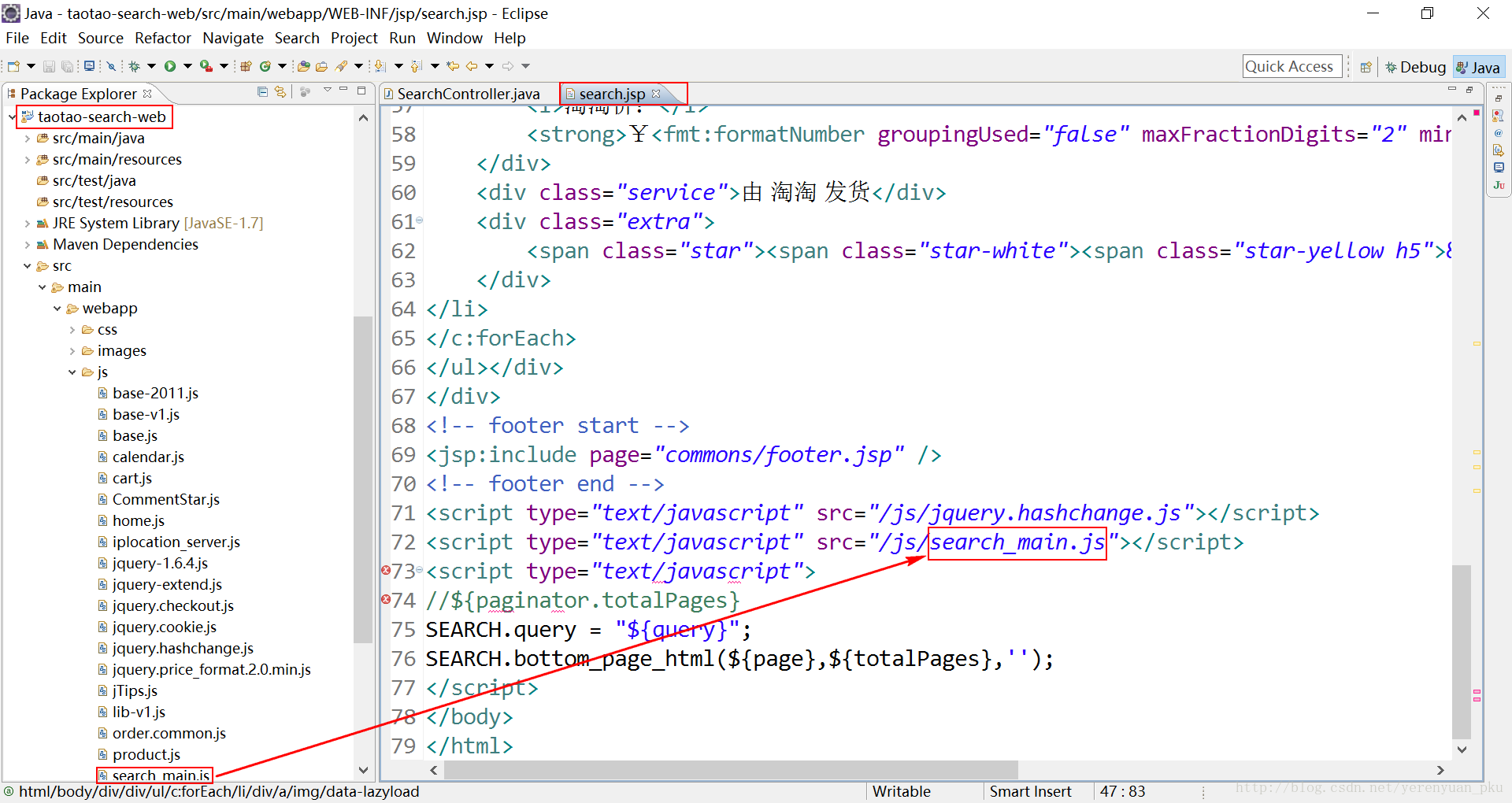Click the Forward navigation arrow icon
This screenshot has width=1512, height=803.
click(x=508, y=66)
